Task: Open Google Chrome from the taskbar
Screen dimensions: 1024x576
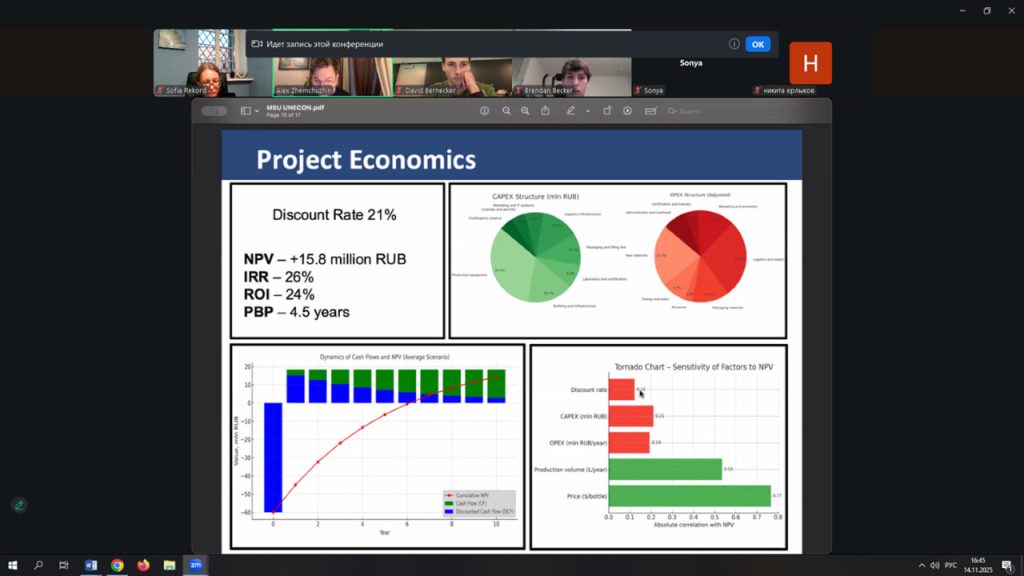Action: (117, 565)
